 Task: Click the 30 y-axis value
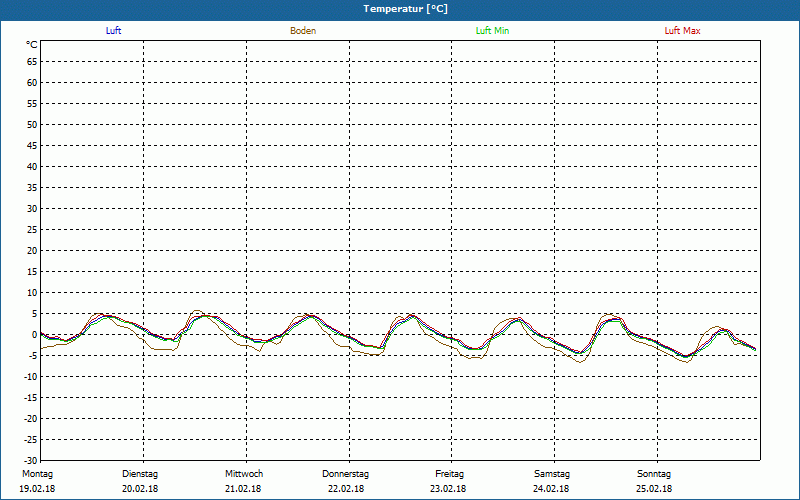[32, 209]
